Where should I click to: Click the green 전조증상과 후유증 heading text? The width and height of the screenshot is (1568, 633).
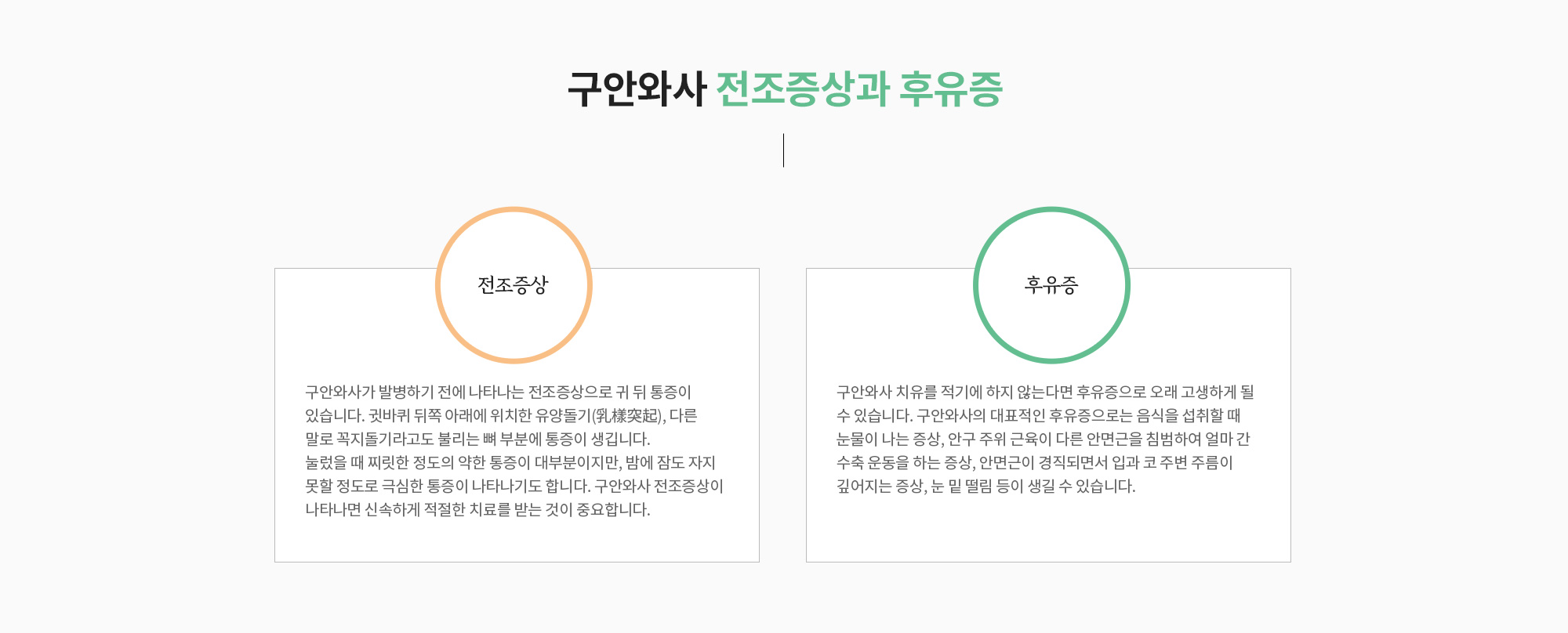coord(859,89)
